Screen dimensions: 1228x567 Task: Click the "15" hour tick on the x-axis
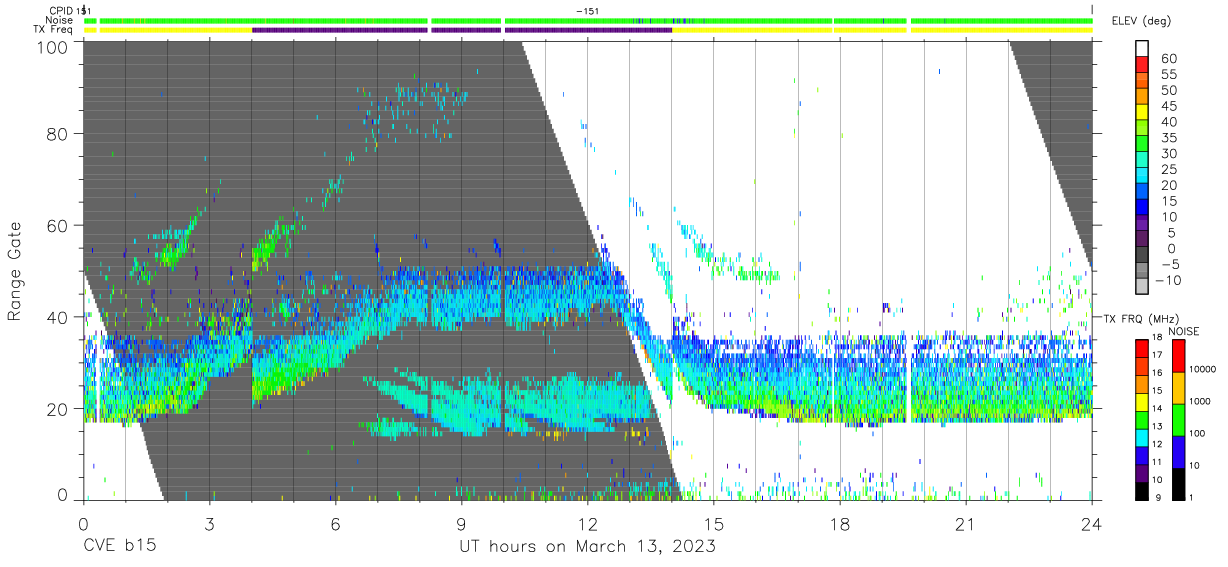click(713, 523)
